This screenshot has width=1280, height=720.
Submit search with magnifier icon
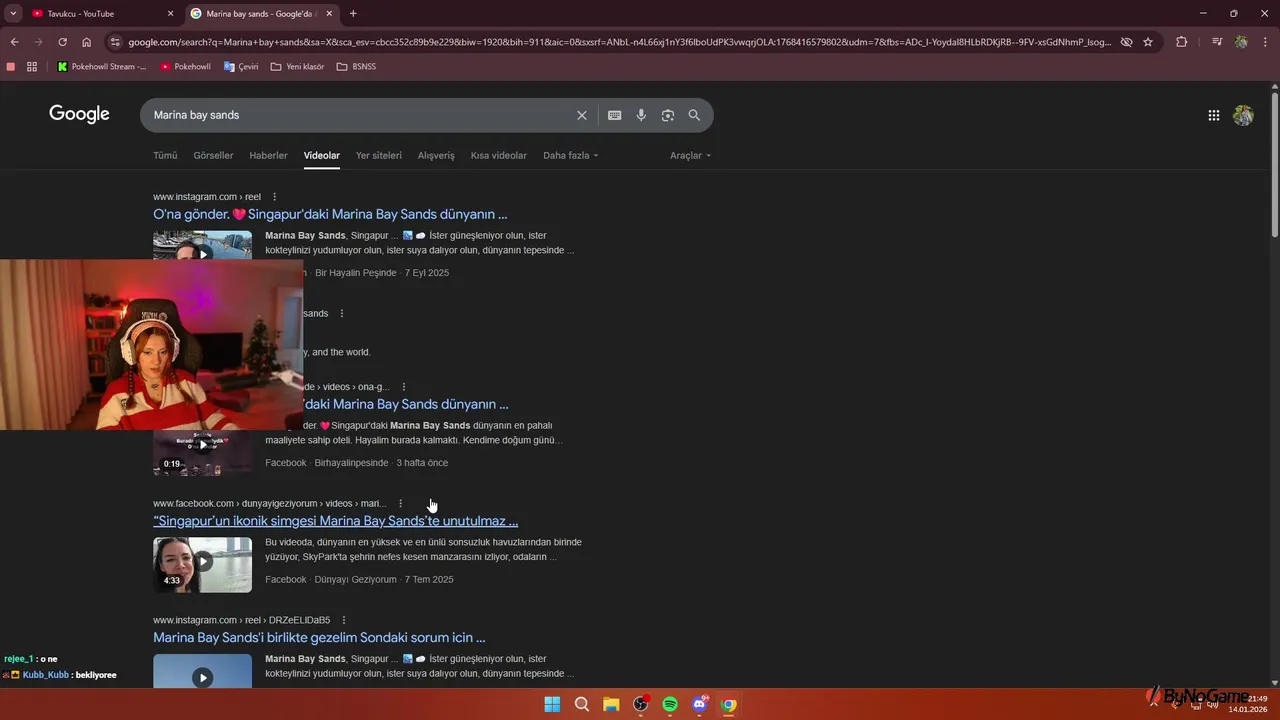coord(694,115)
